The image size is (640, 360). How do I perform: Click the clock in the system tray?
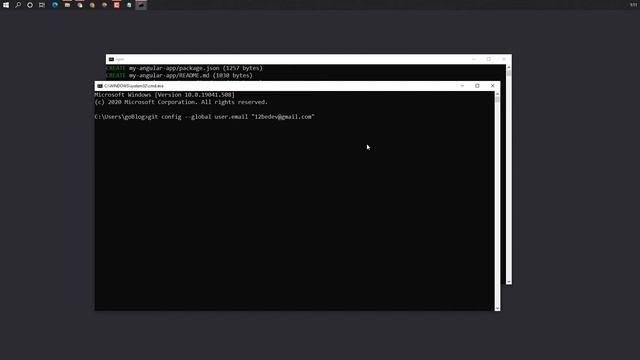tap(633, 5)
